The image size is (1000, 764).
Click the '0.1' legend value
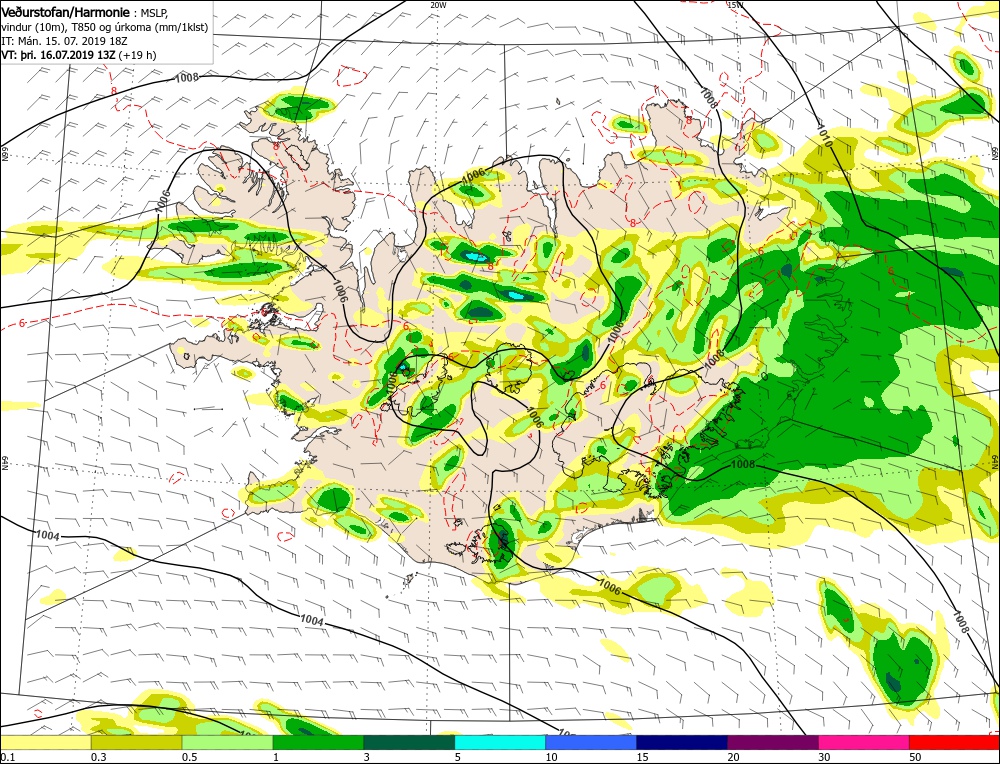coord(6,757)
